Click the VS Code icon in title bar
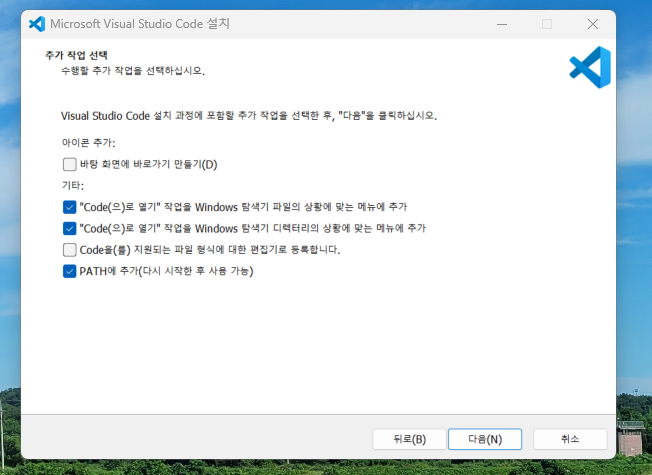The height and width of the screenshot is (475, 652). point(37,24)
